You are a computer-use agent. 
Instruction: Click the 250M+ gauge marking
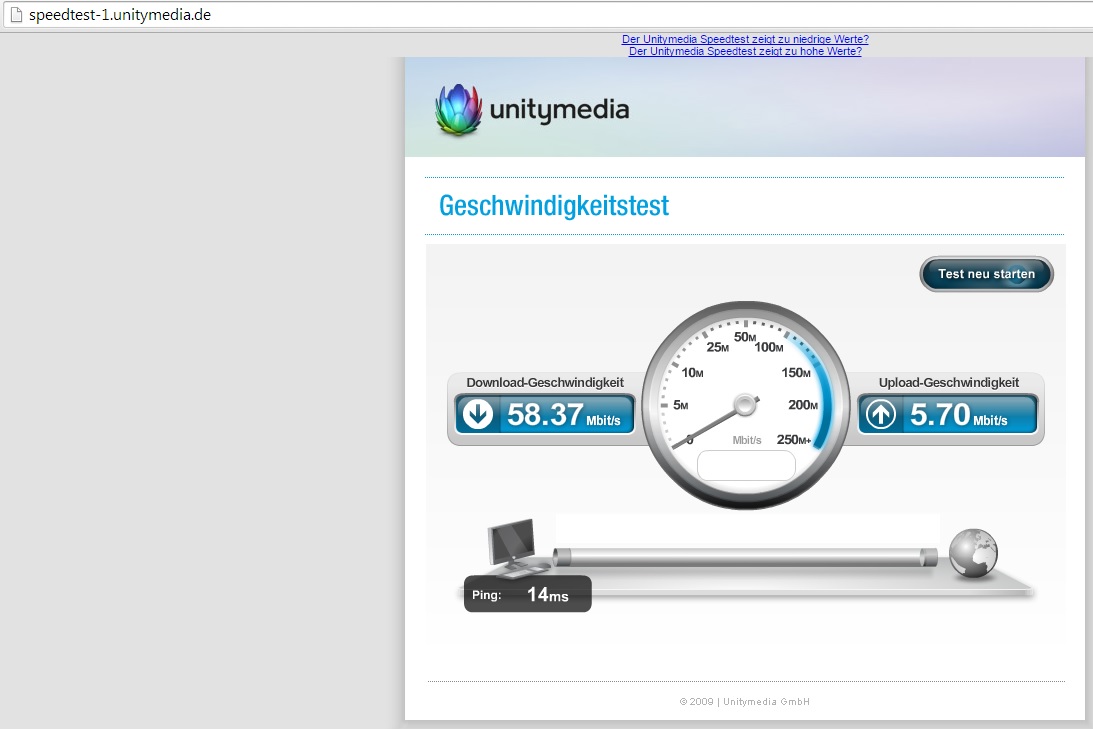click(x=794, y=440)
